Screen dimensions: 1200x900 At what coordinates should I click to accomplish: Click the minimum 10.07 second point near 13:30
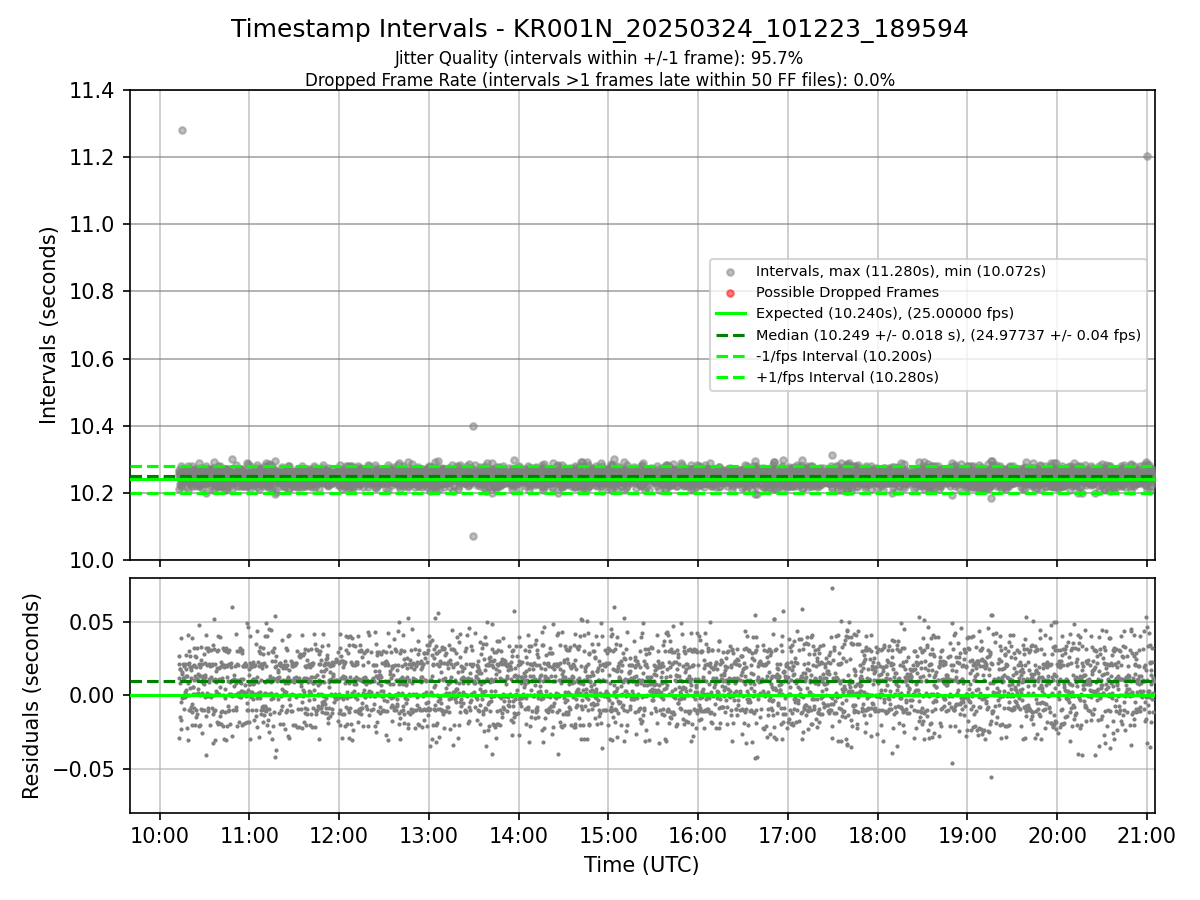tap(473, 536)
